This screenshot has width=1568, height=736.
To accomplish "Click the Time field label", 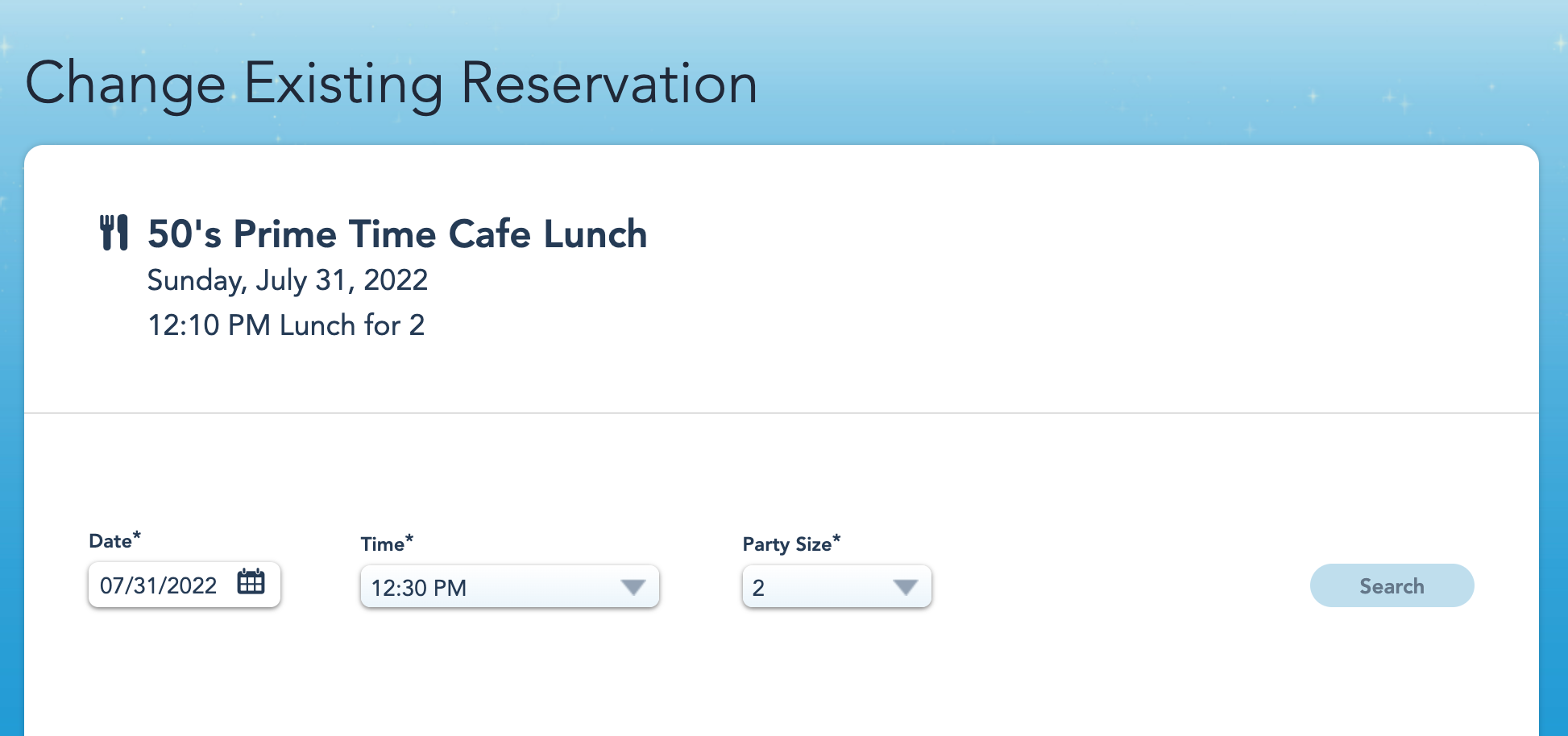I will coord(382,544).
